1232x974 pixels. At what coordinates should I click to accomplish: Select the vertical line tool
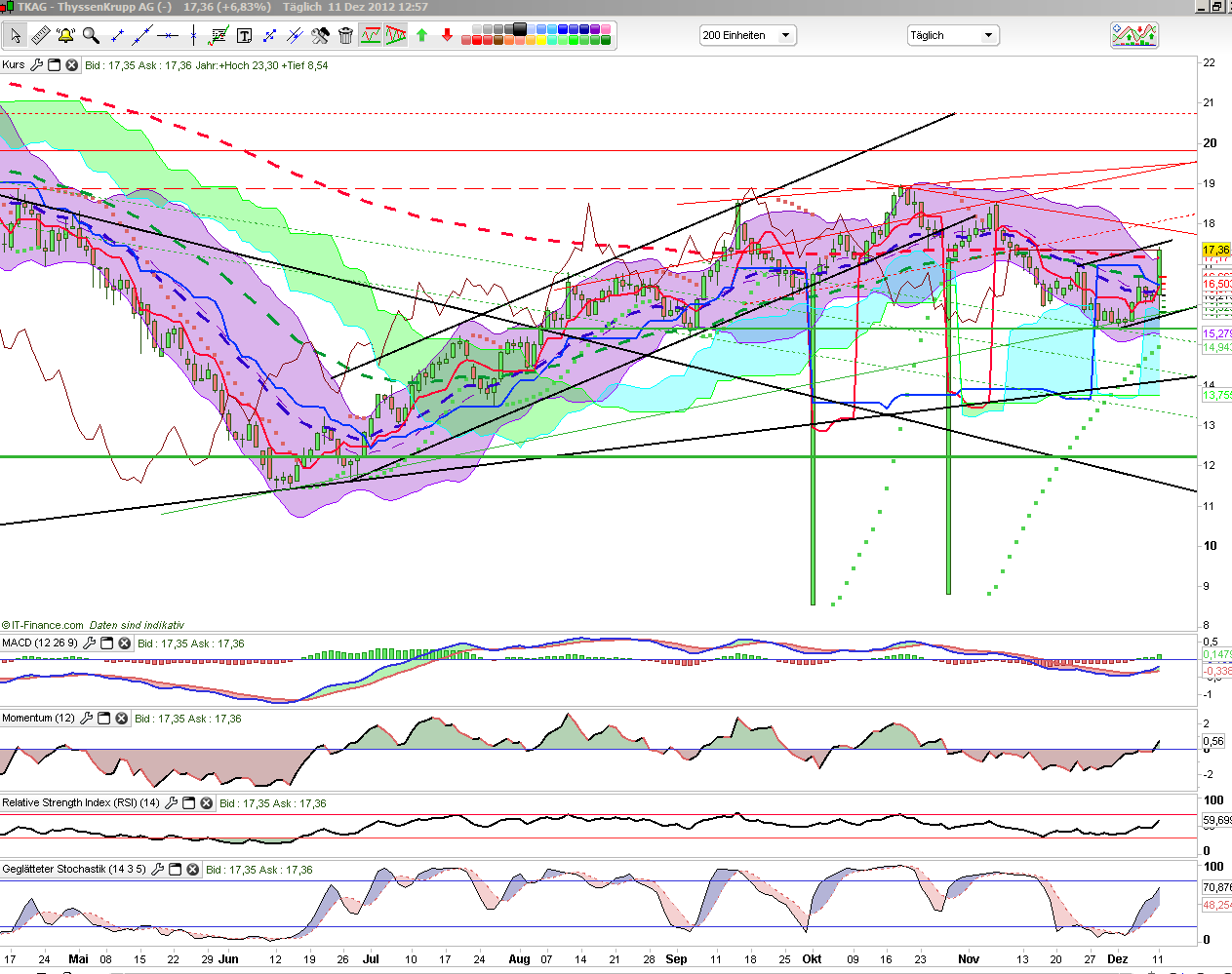[193, 35]
